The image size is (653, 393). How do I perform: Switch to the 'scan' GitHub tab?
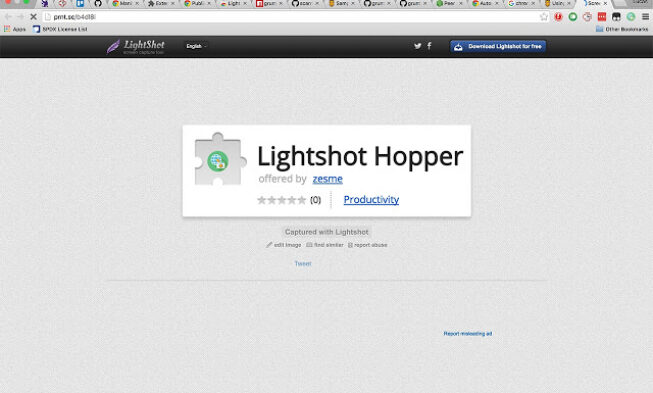pyautogui.click(x=305, y=3)
